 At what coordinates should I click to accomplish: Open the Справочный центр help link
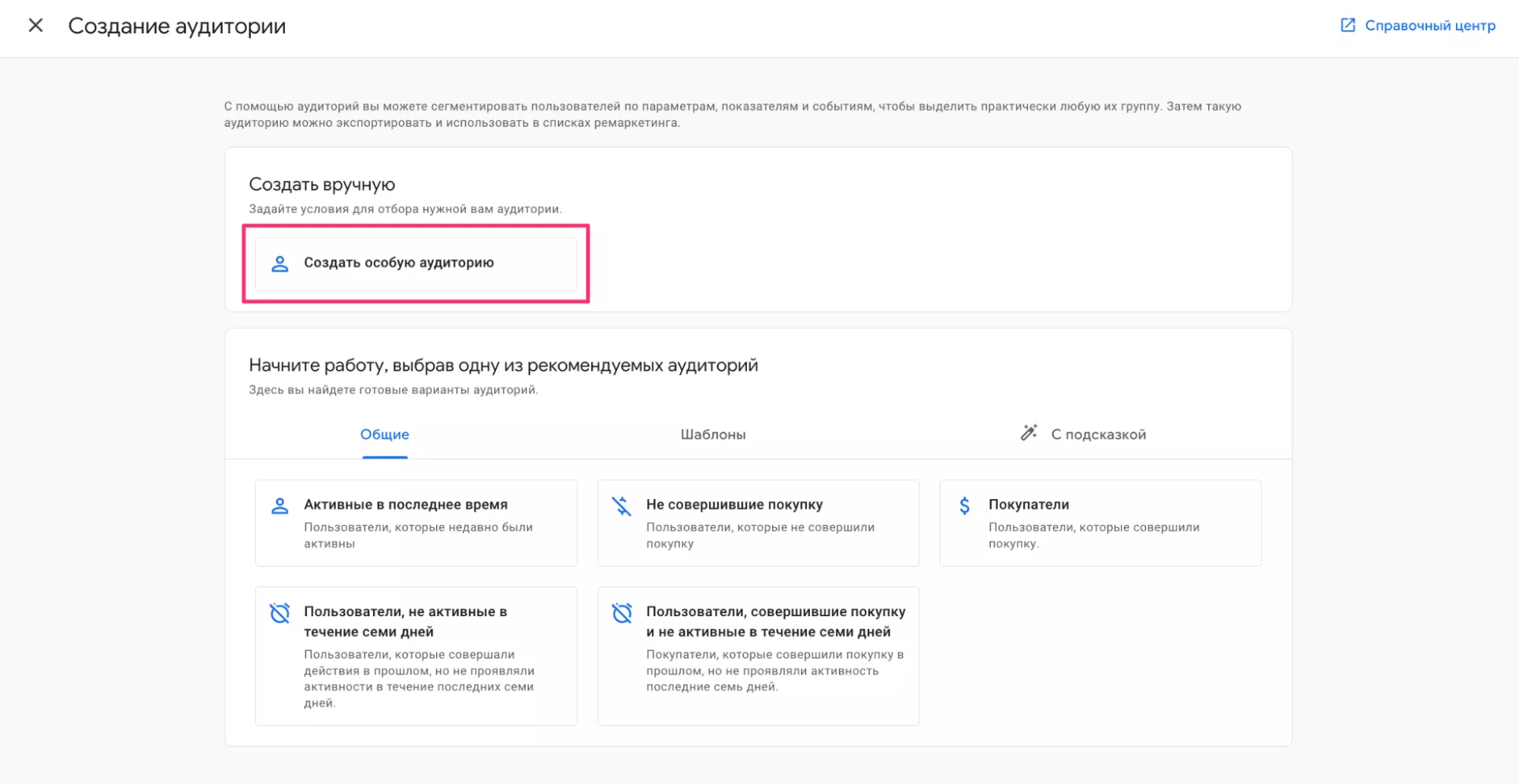pos(1429,26)
